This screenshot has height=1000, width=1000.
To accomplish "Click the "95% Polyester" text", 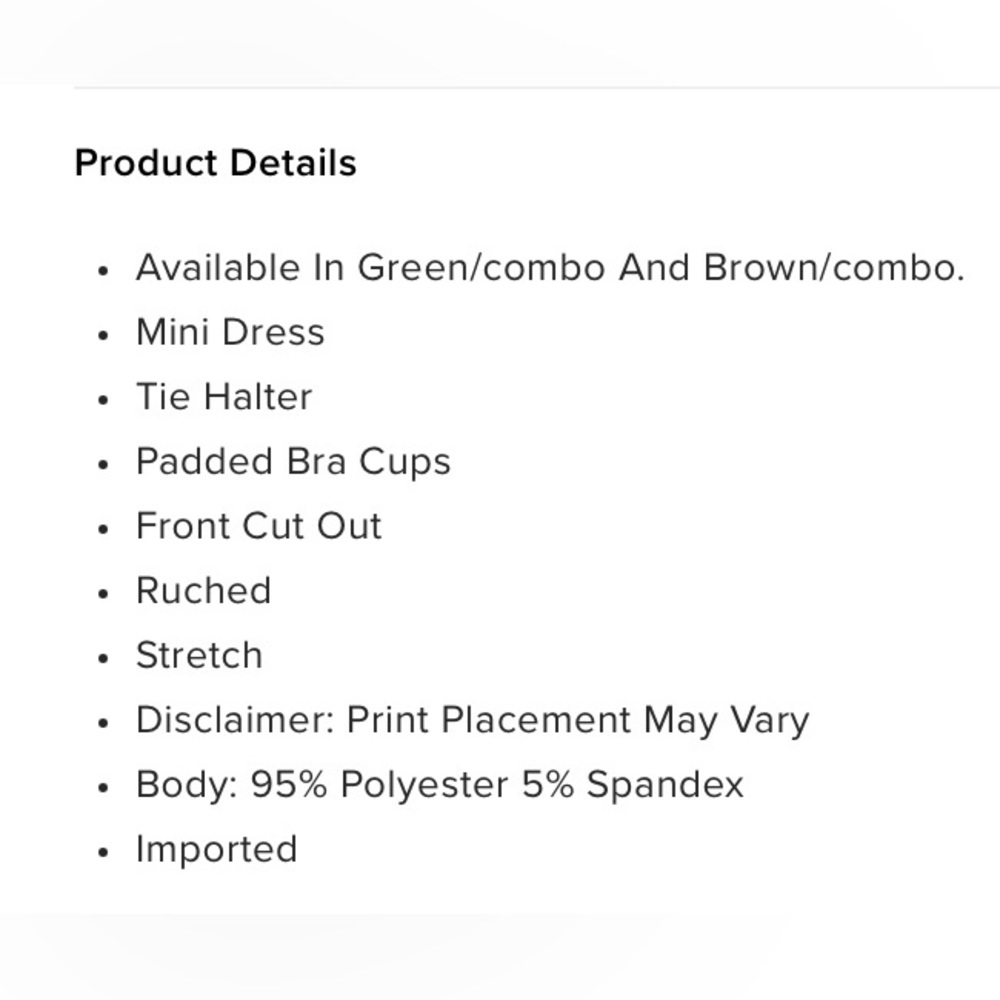I will pos(380,785).
